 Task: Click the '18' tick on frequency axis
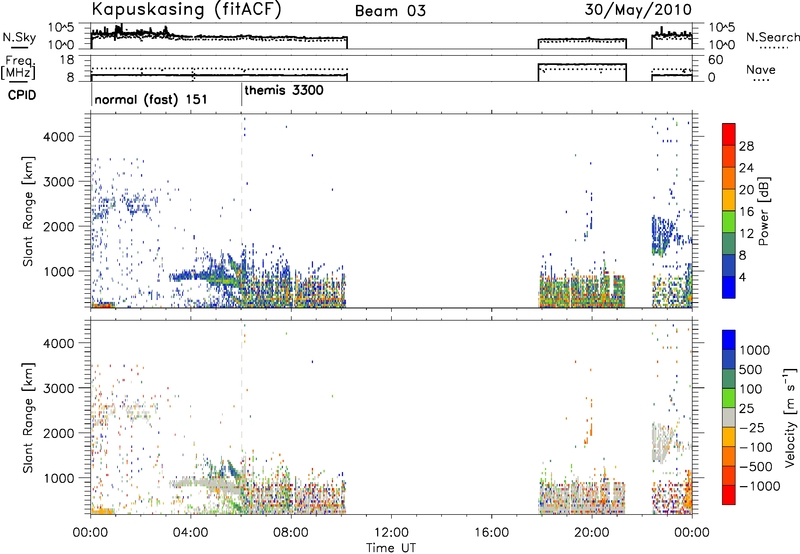(67, 60)
